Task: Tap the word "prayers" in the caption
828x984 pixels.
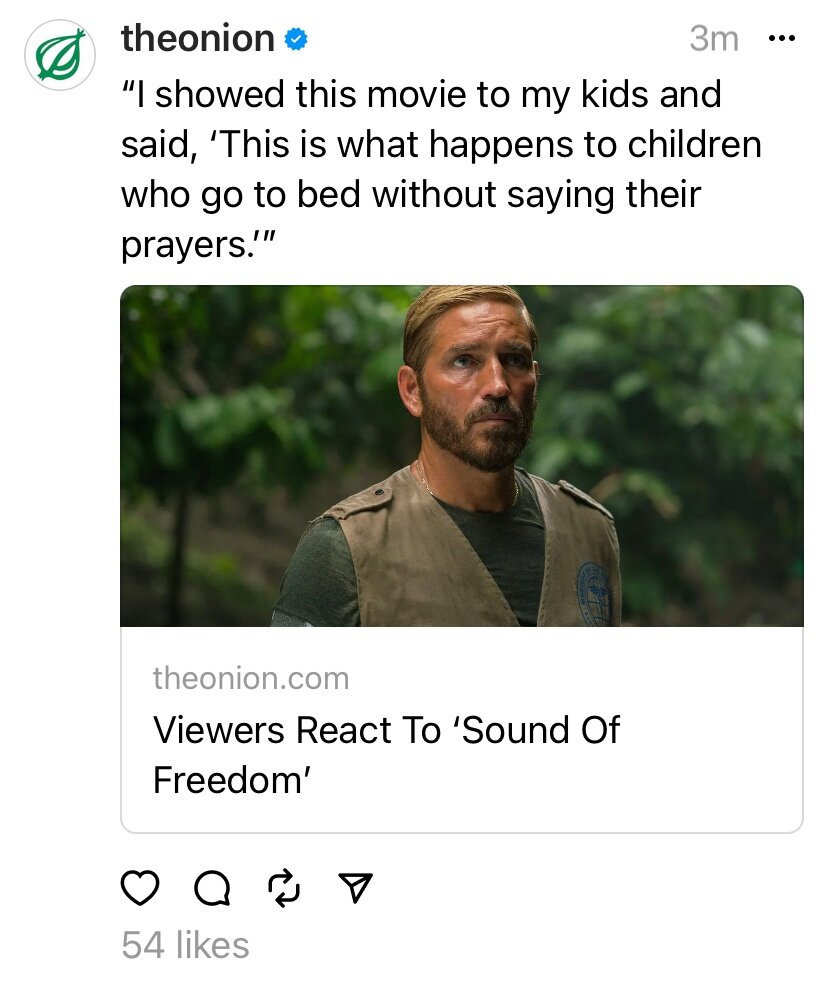Action: [x=185, y=243]
